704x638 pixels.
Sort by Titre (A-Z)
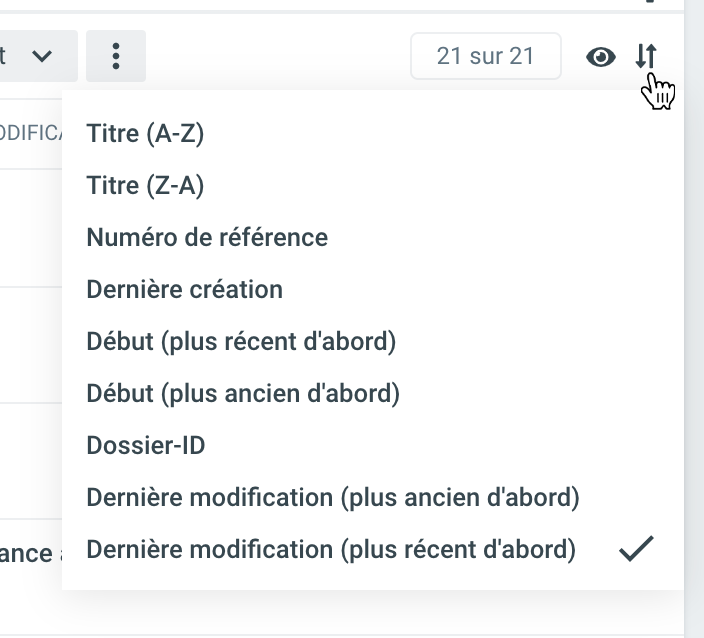pyautogui.click(x=145, y=133)
